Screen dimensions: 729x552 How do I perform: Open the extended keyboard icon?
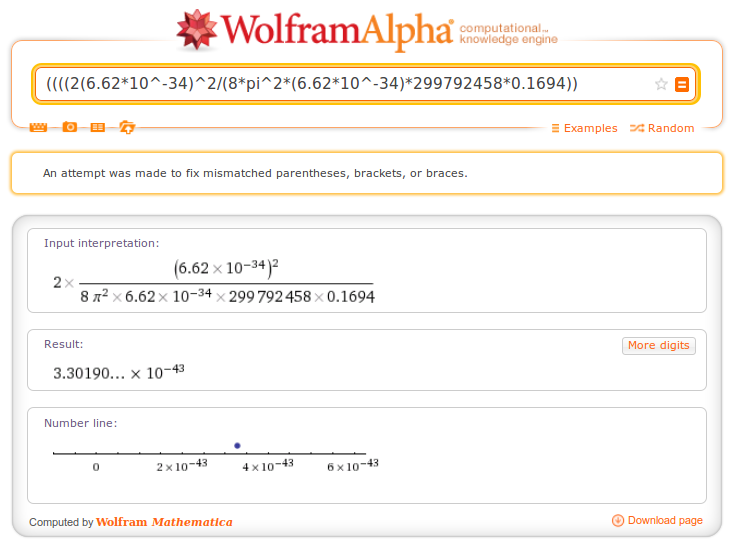pos(38,127)
